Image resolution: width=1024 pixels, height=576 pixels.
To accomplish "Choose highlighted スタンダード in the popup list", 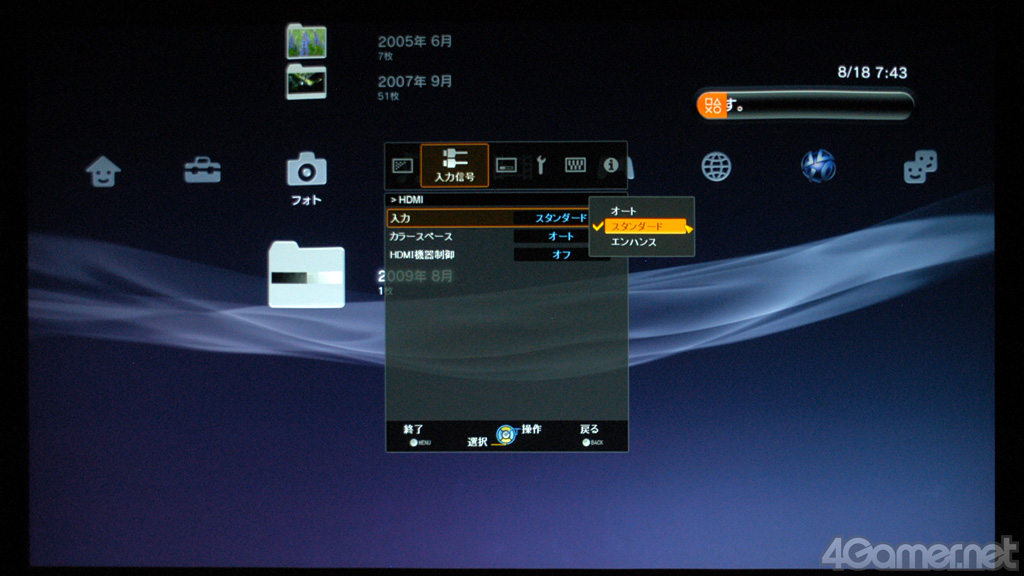I will [x=645, y=227].
